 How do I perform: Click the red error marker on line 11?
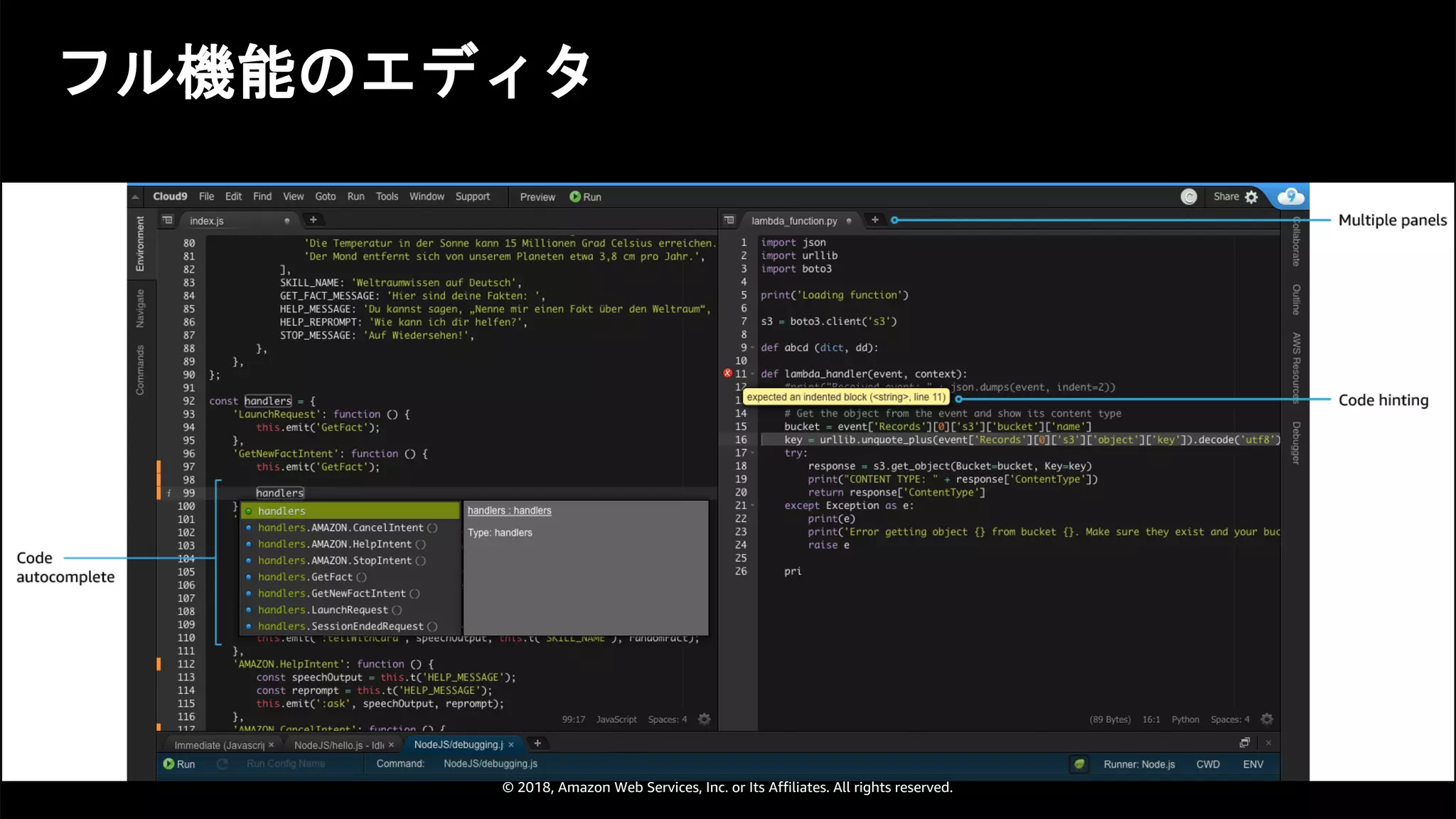[727, 373]
